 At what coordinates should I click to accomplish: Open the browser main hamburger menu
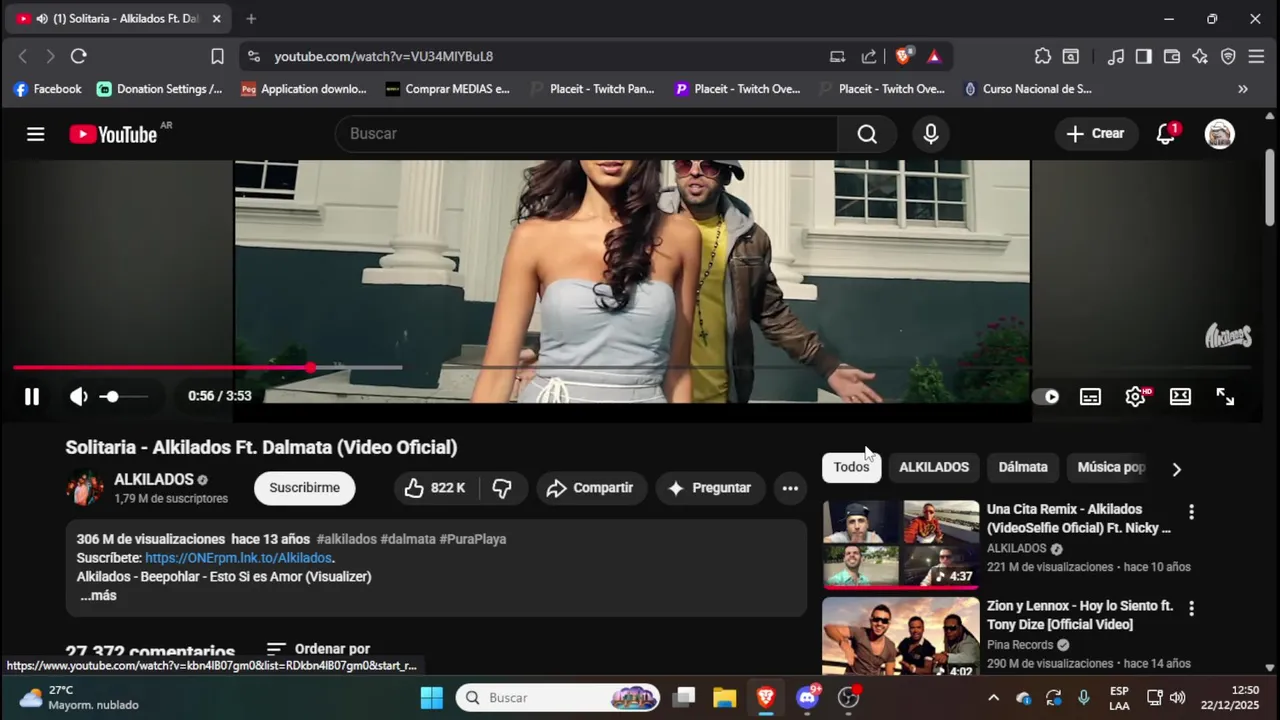pyautogui.click(x=1257, y=57)
